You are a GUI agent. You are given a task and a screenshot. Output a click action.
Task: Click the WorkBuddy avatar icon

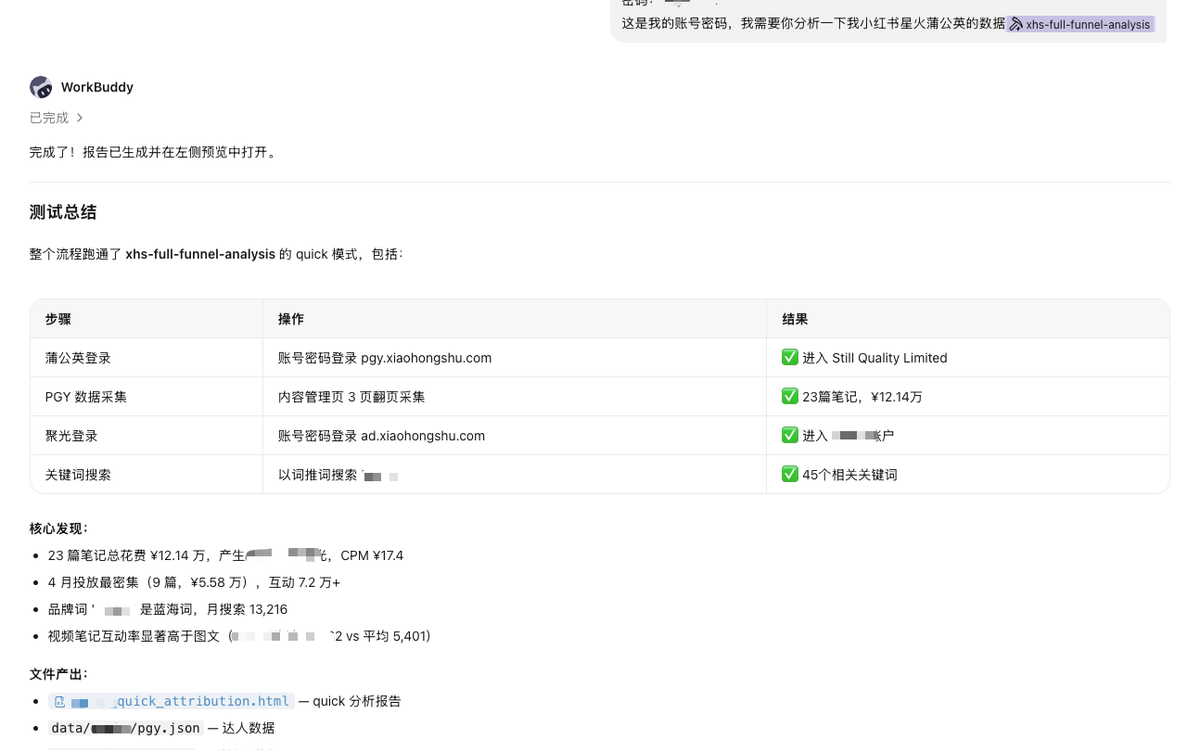[41, 87]
